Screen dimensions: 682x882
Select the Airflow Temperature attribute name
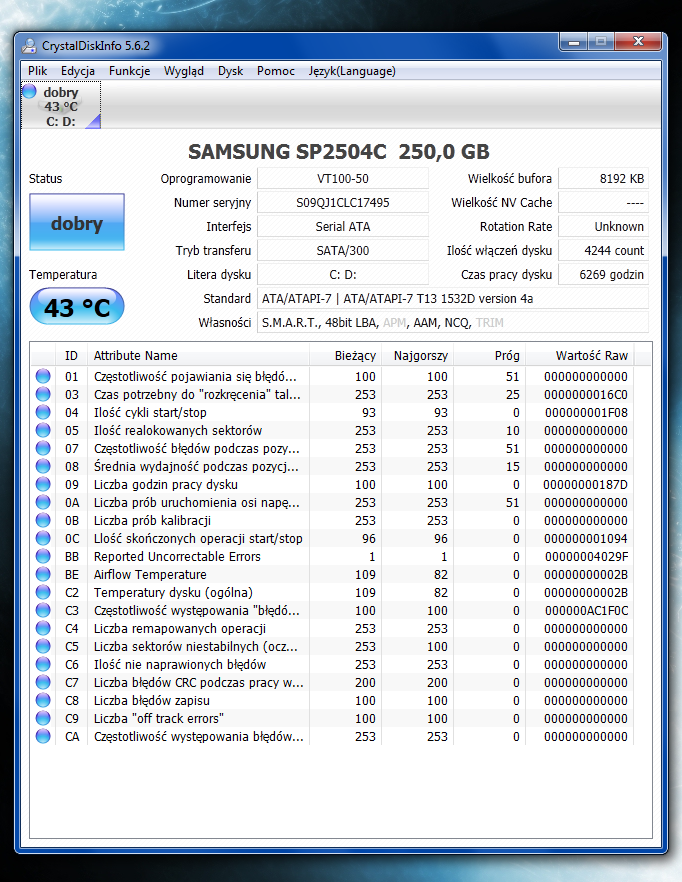click(x=150, y=574)
